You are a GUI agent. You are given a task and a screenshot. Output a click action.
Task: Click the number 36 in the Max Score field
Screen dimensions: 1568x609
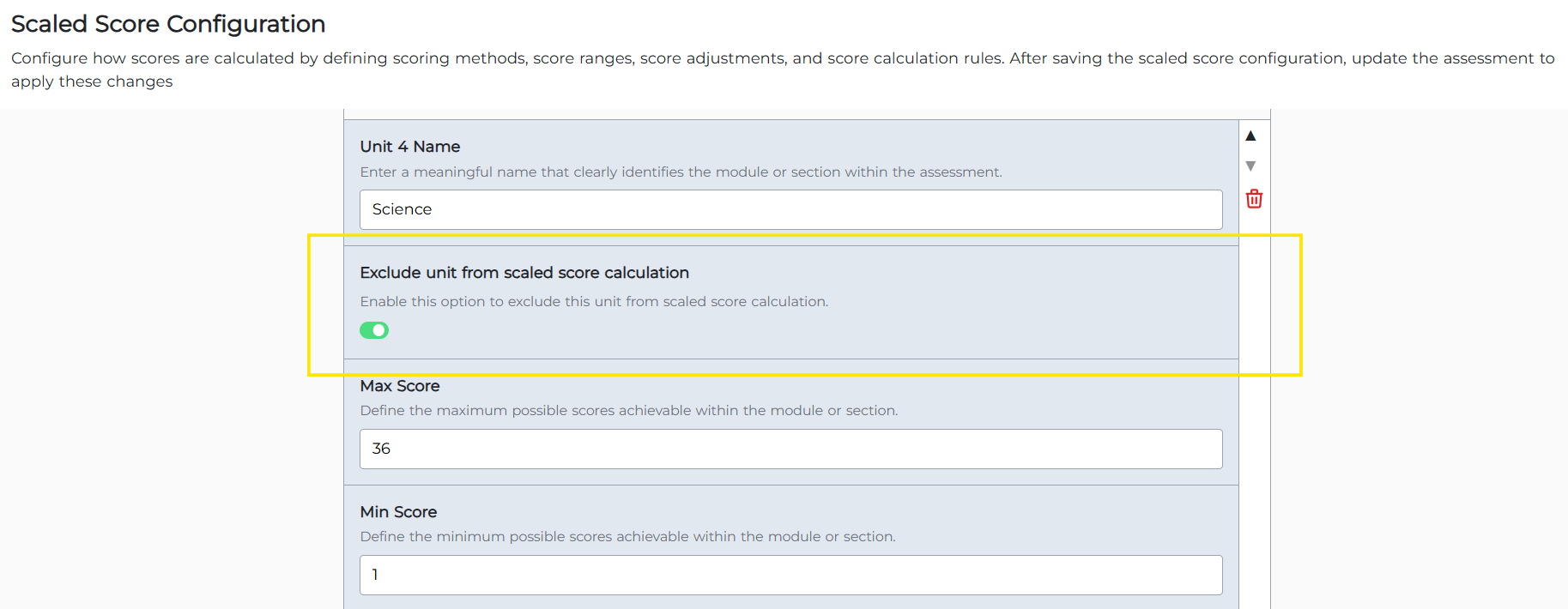point(381,449)
